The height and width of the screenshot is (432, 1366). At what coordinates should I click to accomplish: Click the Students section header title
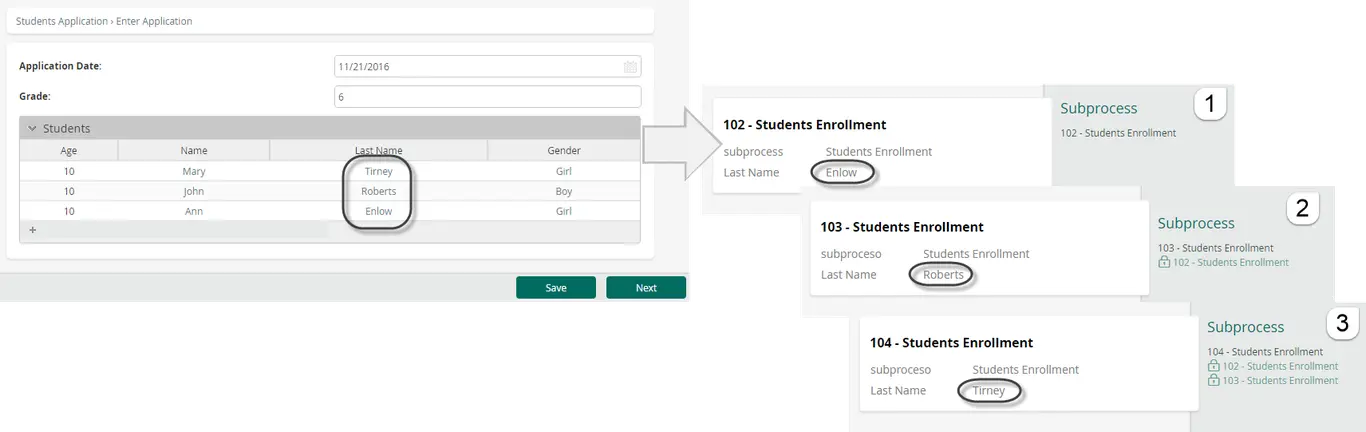pos(66,128)
